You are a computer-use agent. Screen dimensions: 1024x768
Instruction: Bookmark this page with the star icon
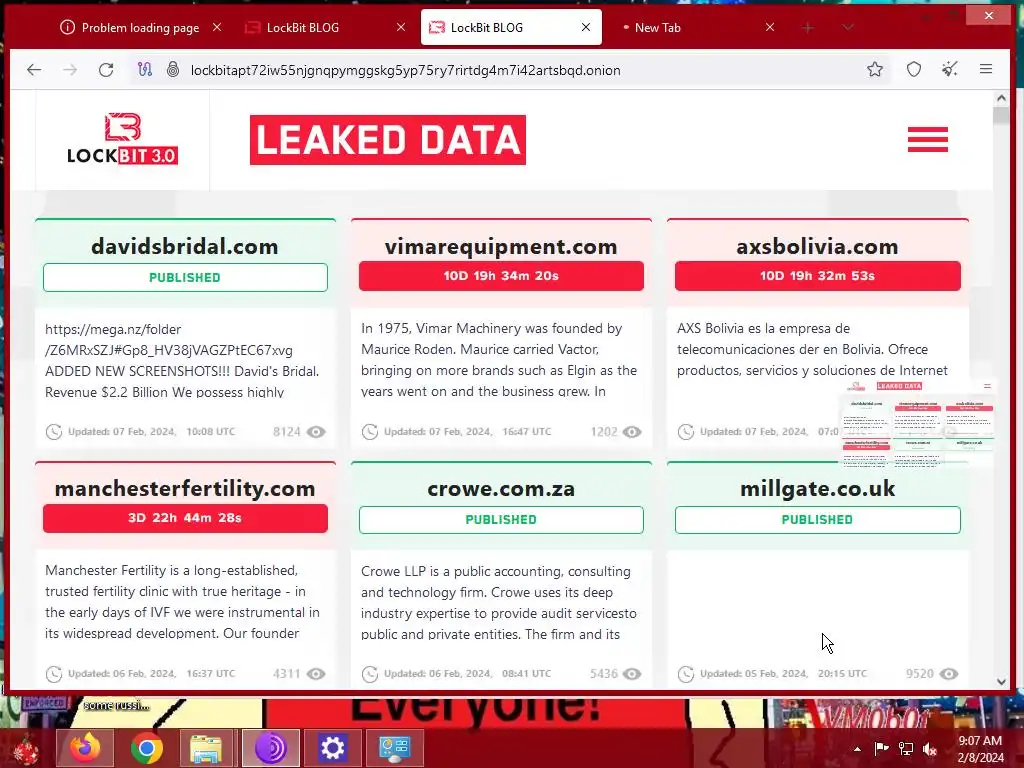875,69
